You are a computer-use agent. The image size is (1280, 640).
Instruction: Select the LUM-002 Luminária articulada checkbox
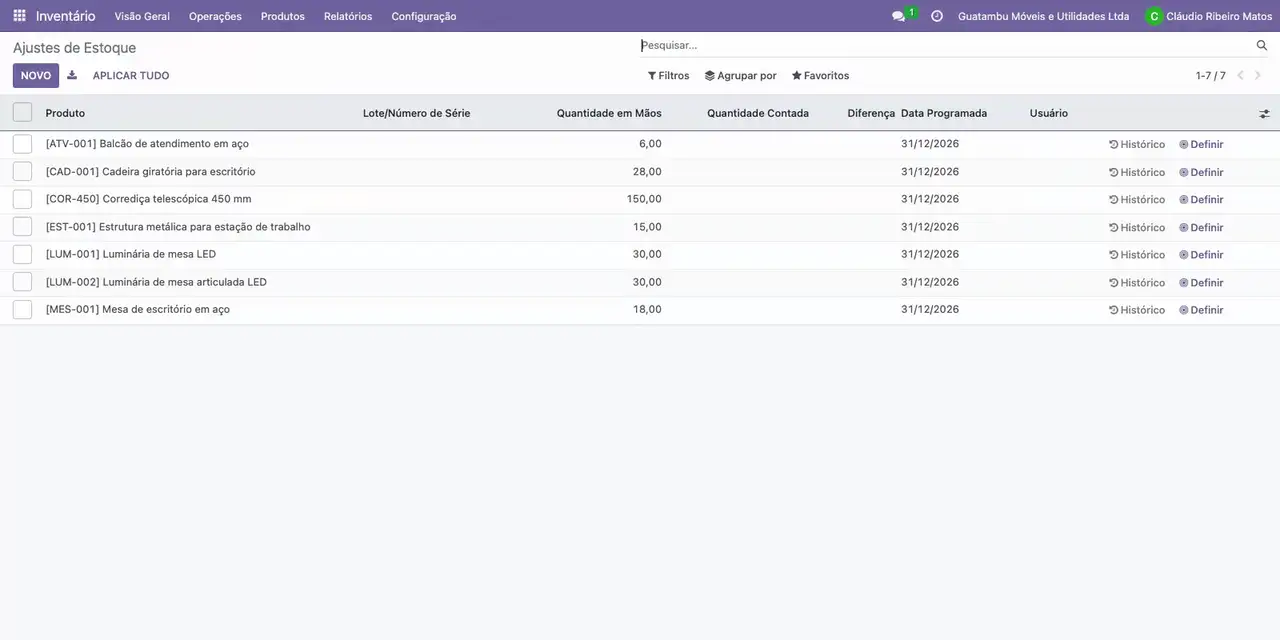point(22,282)
